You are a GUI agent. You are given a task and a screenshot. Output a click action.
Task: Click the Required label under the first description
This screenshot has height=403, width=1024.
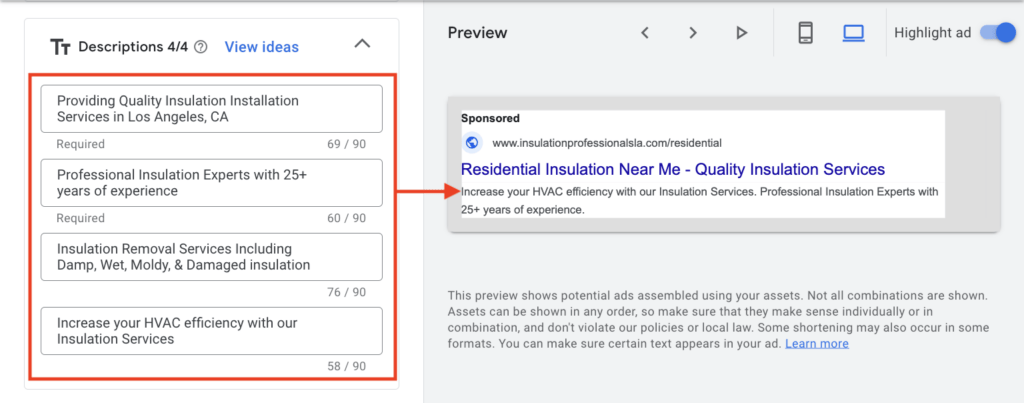click(x=80, y=144)
